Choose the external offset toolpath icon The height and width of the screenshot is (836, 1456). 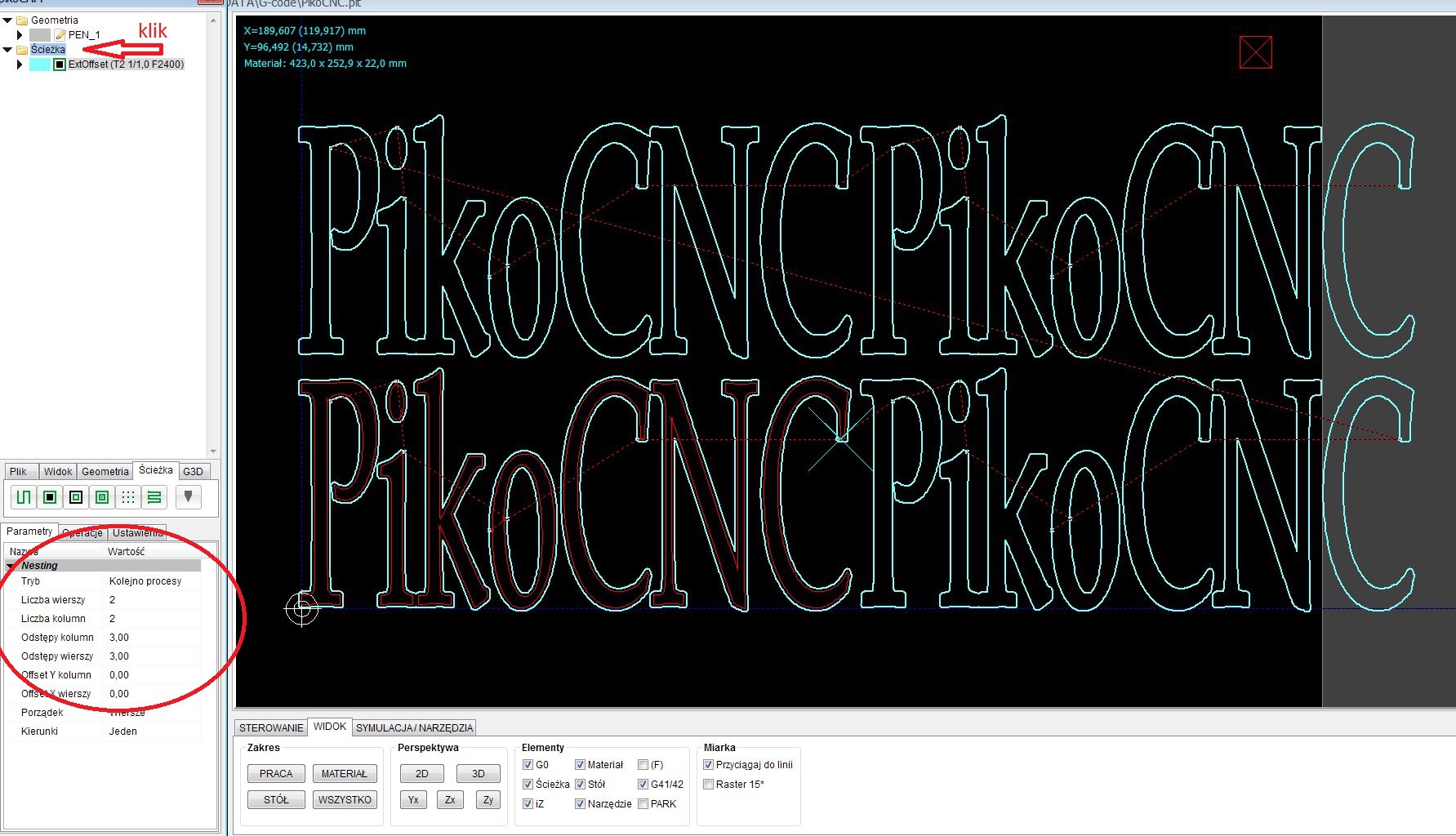50,497
